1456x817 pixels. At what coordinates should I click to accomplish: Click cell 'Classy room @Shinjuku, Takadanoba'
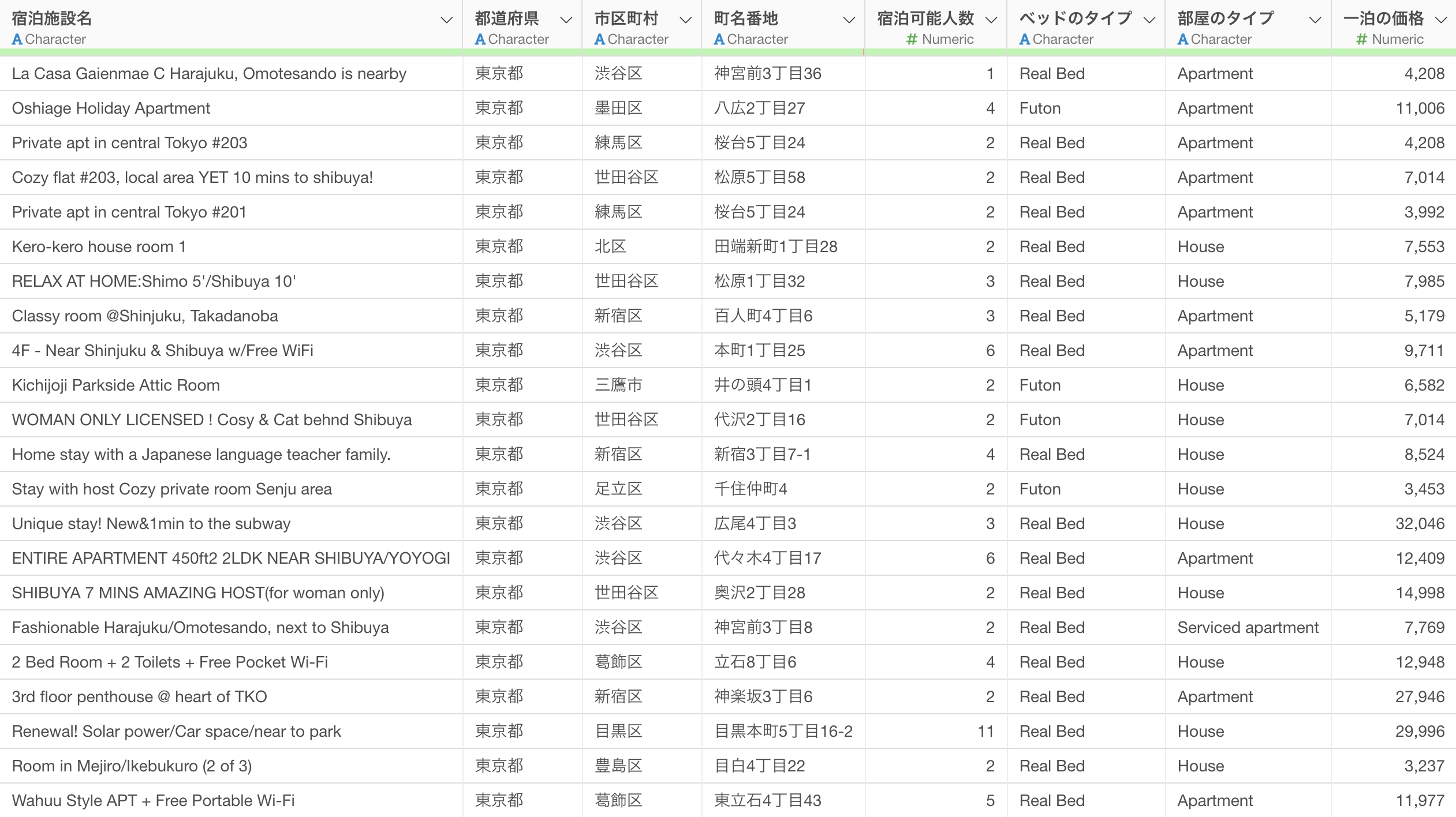231,316
